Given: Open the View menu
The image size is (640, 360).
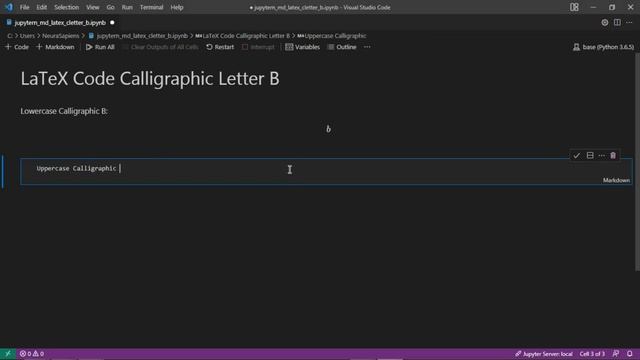Looking at the screenshot, I should (x=93, y=7).
